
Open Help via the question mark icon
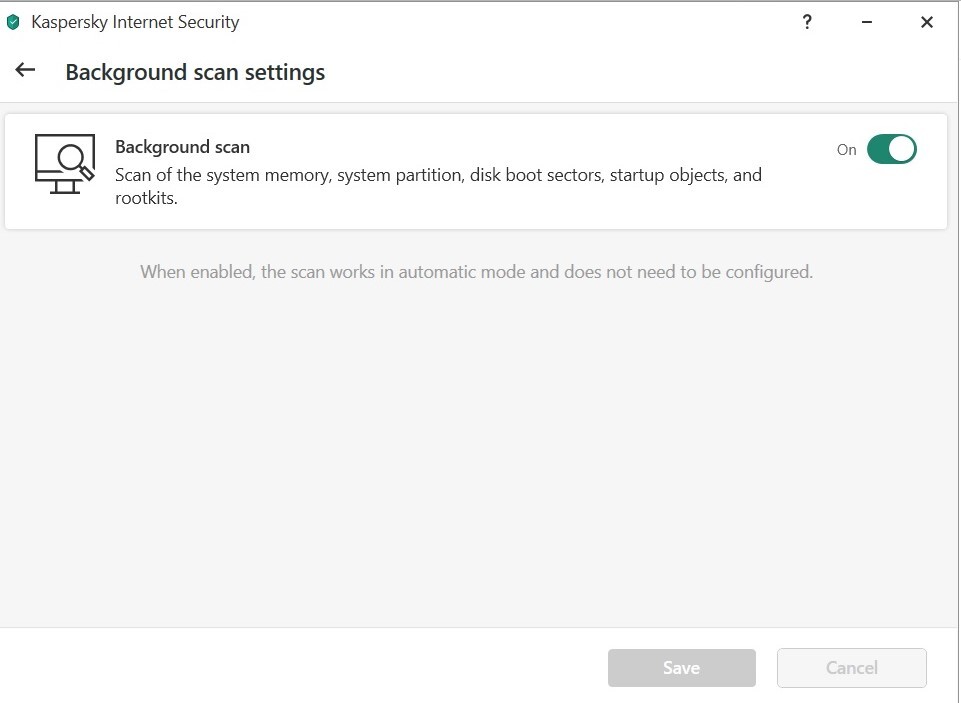click(x=807, y=22)
